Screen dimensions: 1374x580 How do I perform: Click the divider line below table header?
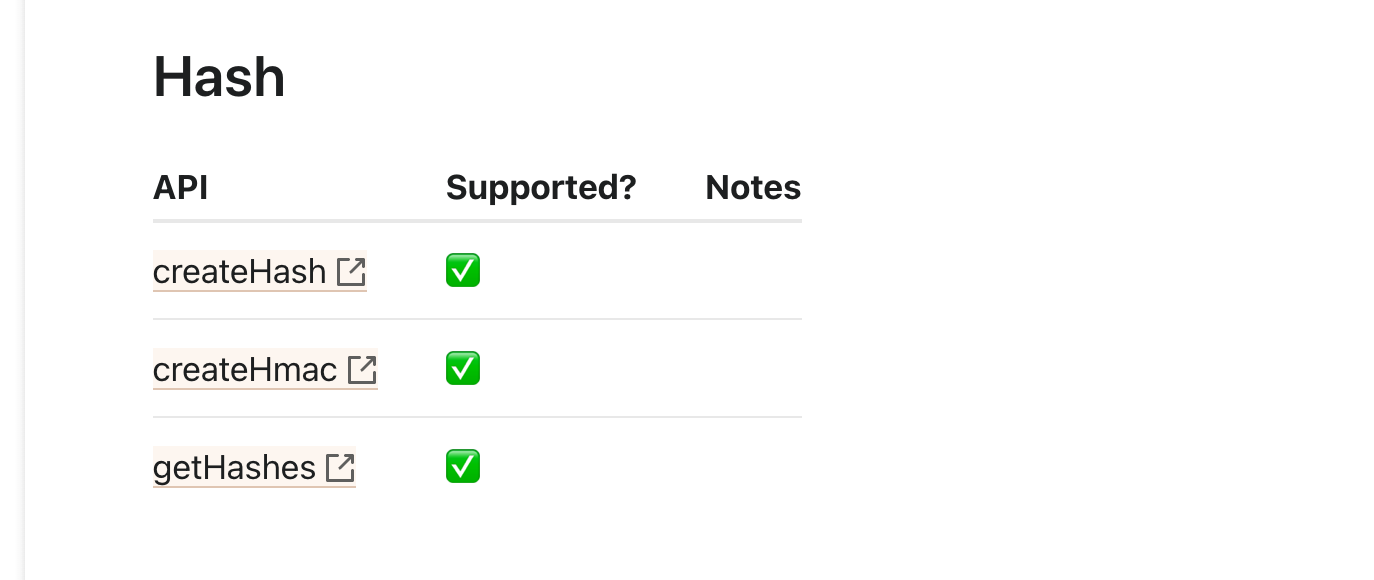[x=477, y=221]
